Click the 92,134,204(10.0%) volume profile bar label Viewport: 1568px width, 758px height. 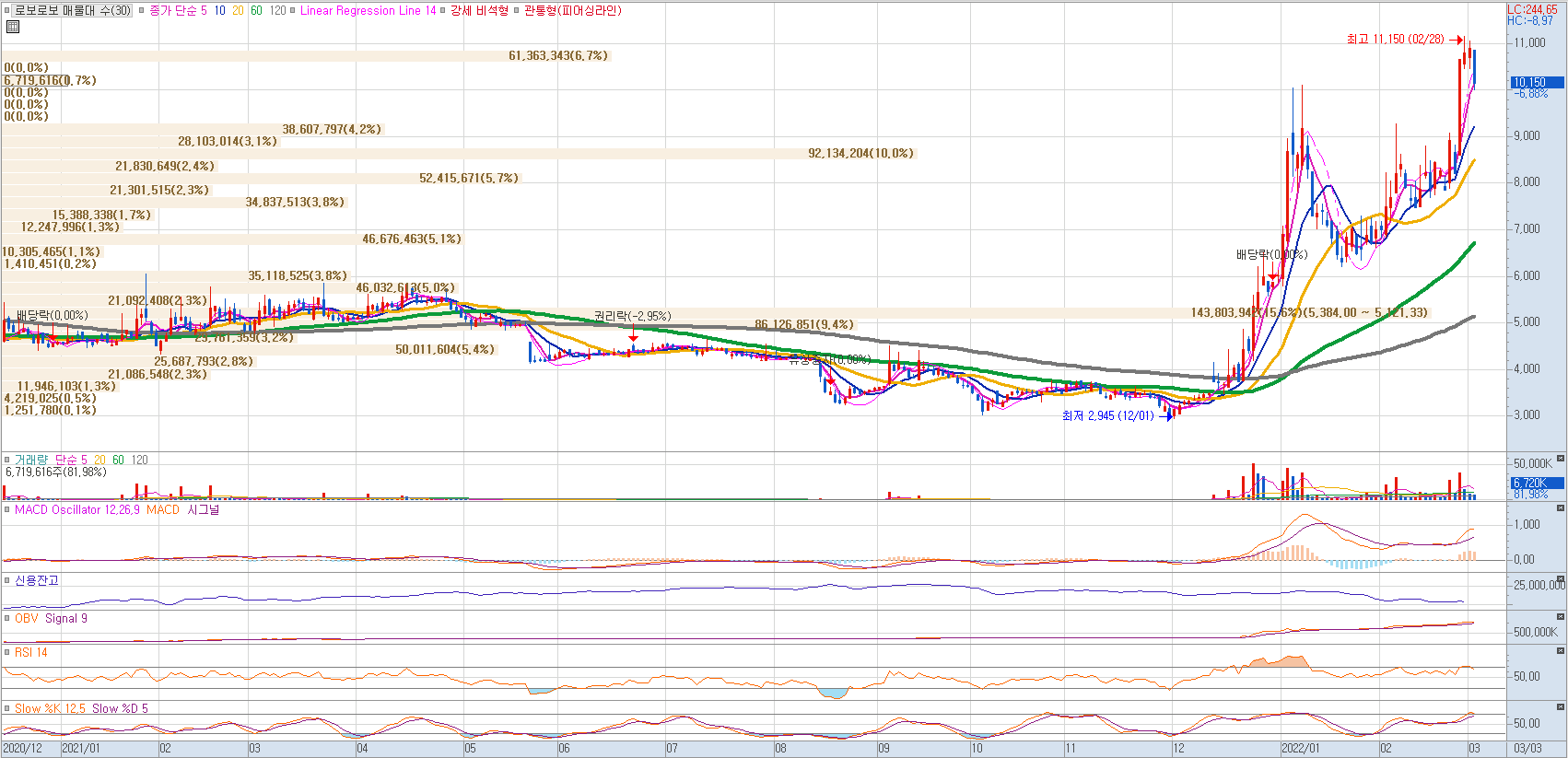pyautogui.click(x=861, y=153)
